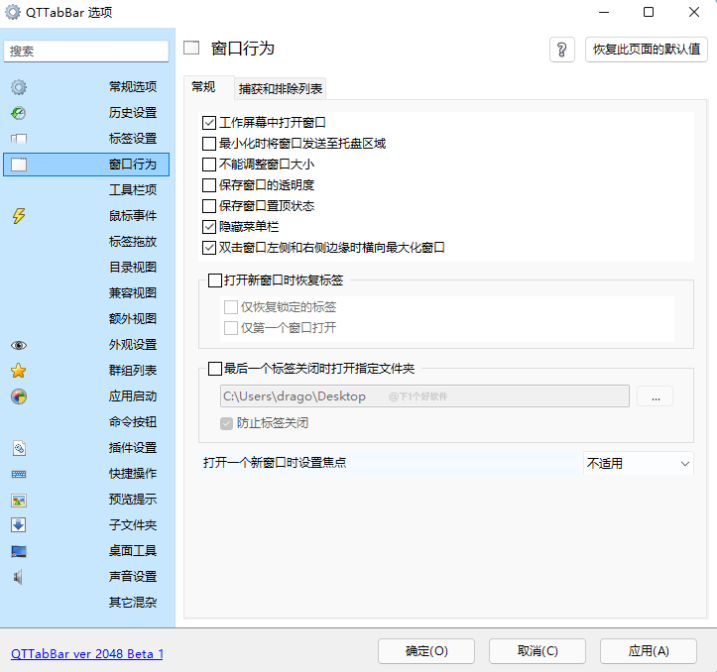Open 其它混杂 settings page
This screenshot has width=717, height=672.
coord(133,603)
